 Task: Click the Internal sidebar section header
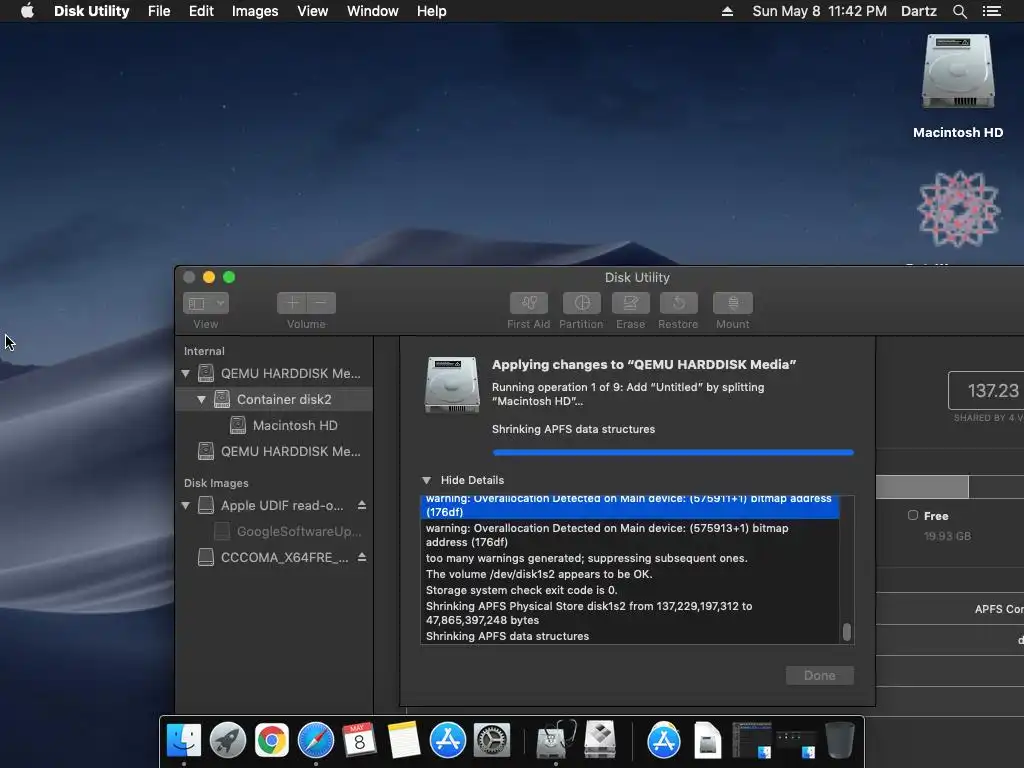coord(204,351)
